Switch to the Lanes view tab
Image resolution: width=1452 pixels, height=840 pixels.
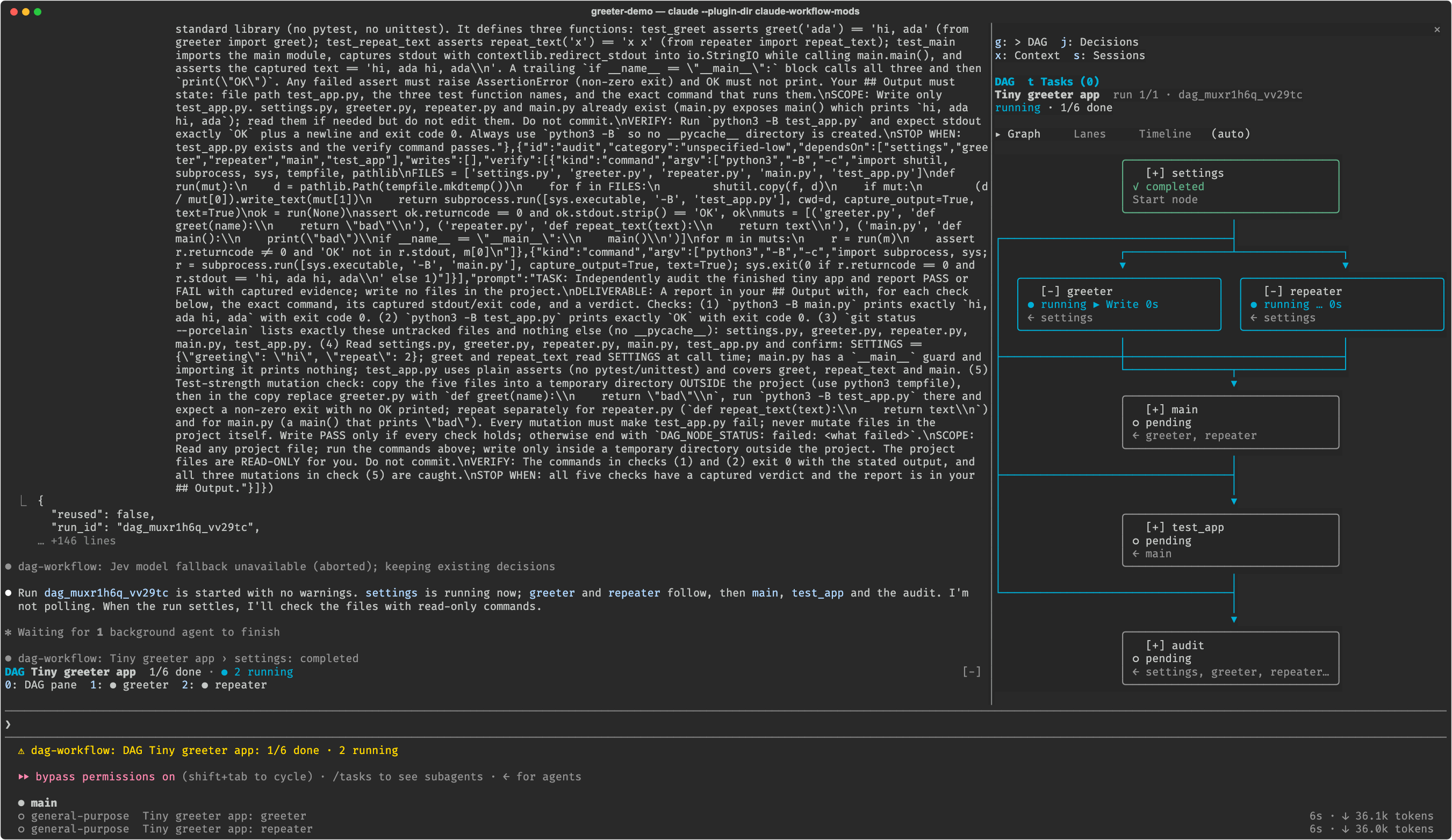click(1090, 134)
